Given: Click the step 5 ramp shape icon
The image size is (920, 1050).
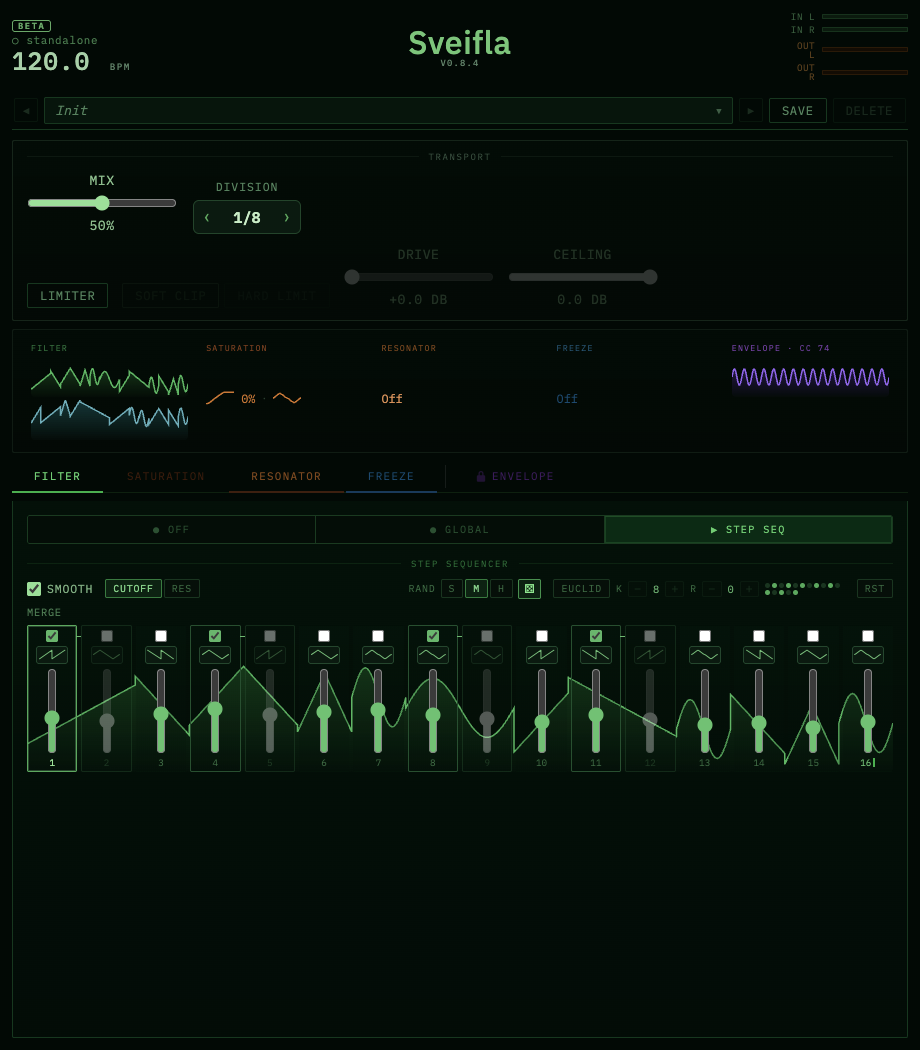Looking at the screenshot, I should click(270, 655).
